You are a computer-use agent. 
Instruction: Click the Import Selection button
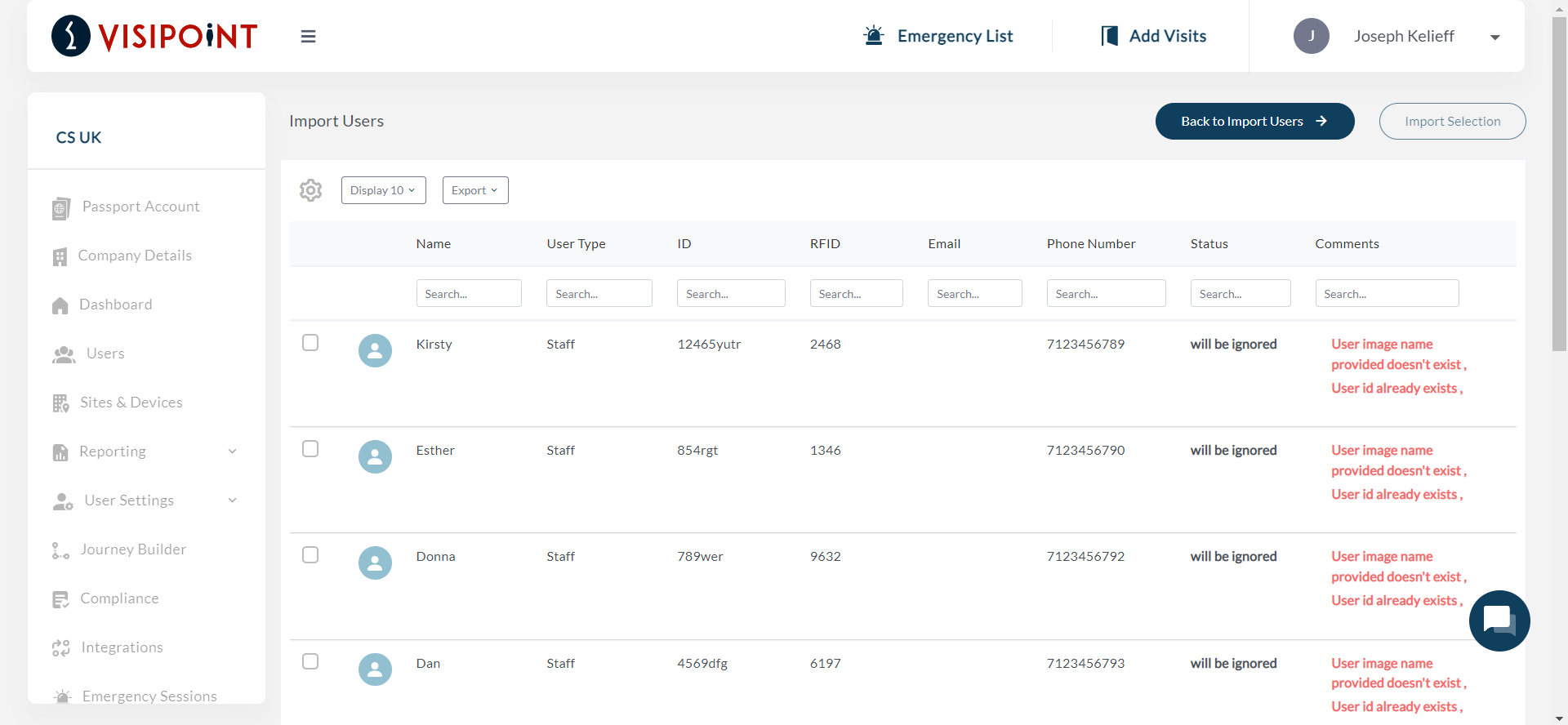[1452, 121]
